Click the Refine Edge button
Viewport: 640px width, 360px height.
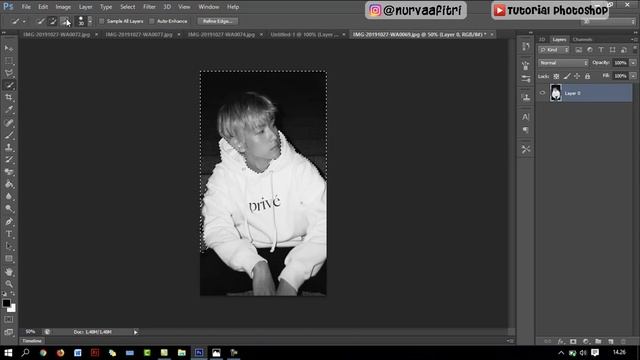coord(218,21)
